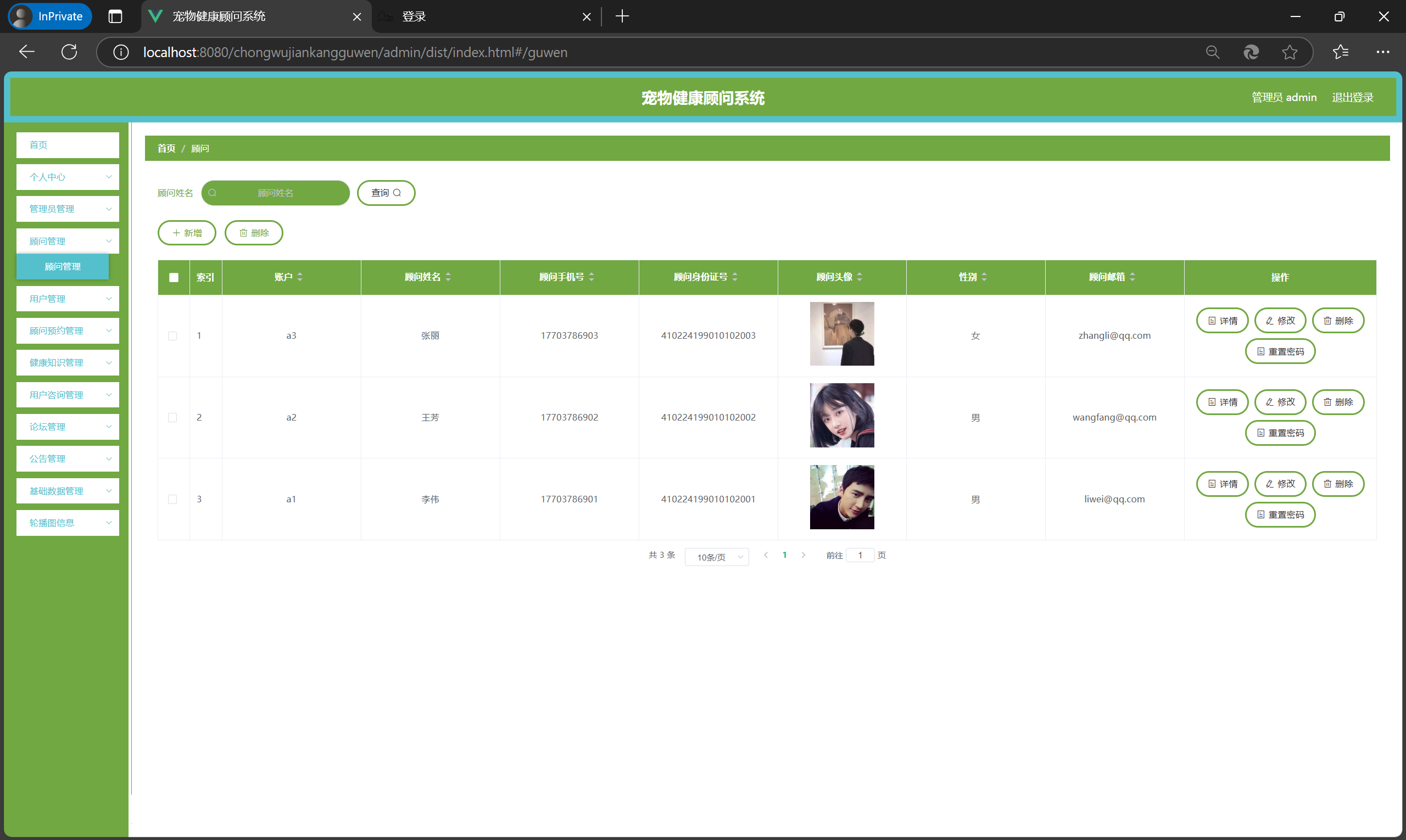Click the favorites star icon in address bar
The width and height of the screenshot is (1406, 840).
1290,52
